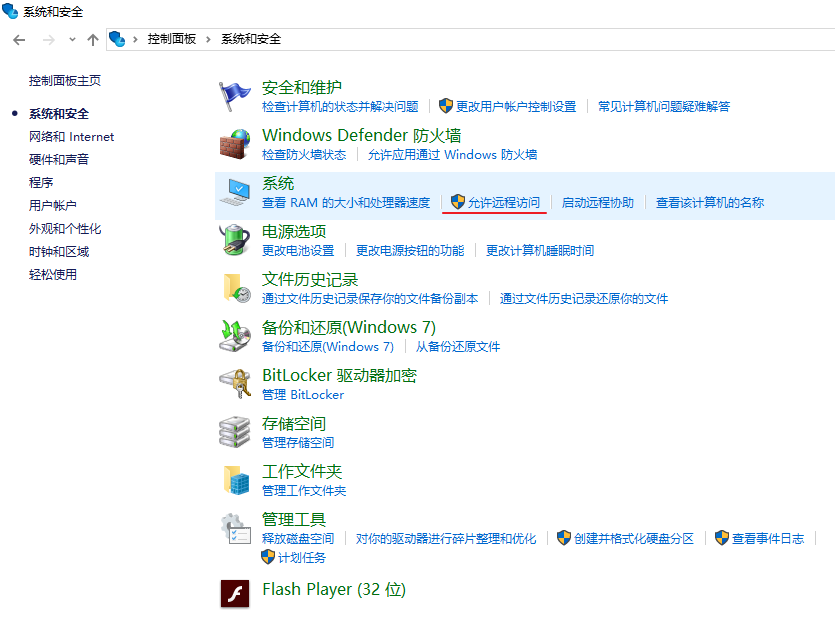Click the Forward arrow navigation button
Image resolution: width=835 pixels, height=627 pixels.
point(48,39)
